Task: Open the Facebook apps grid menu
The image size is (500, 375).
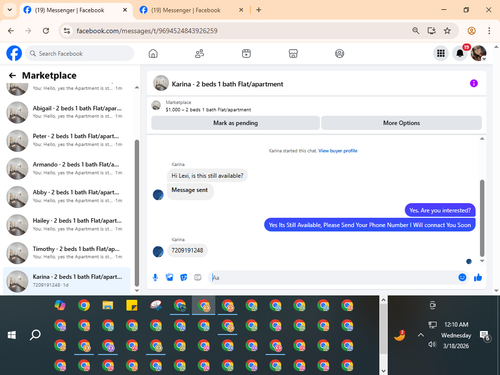Action: [x=441, y=53]
